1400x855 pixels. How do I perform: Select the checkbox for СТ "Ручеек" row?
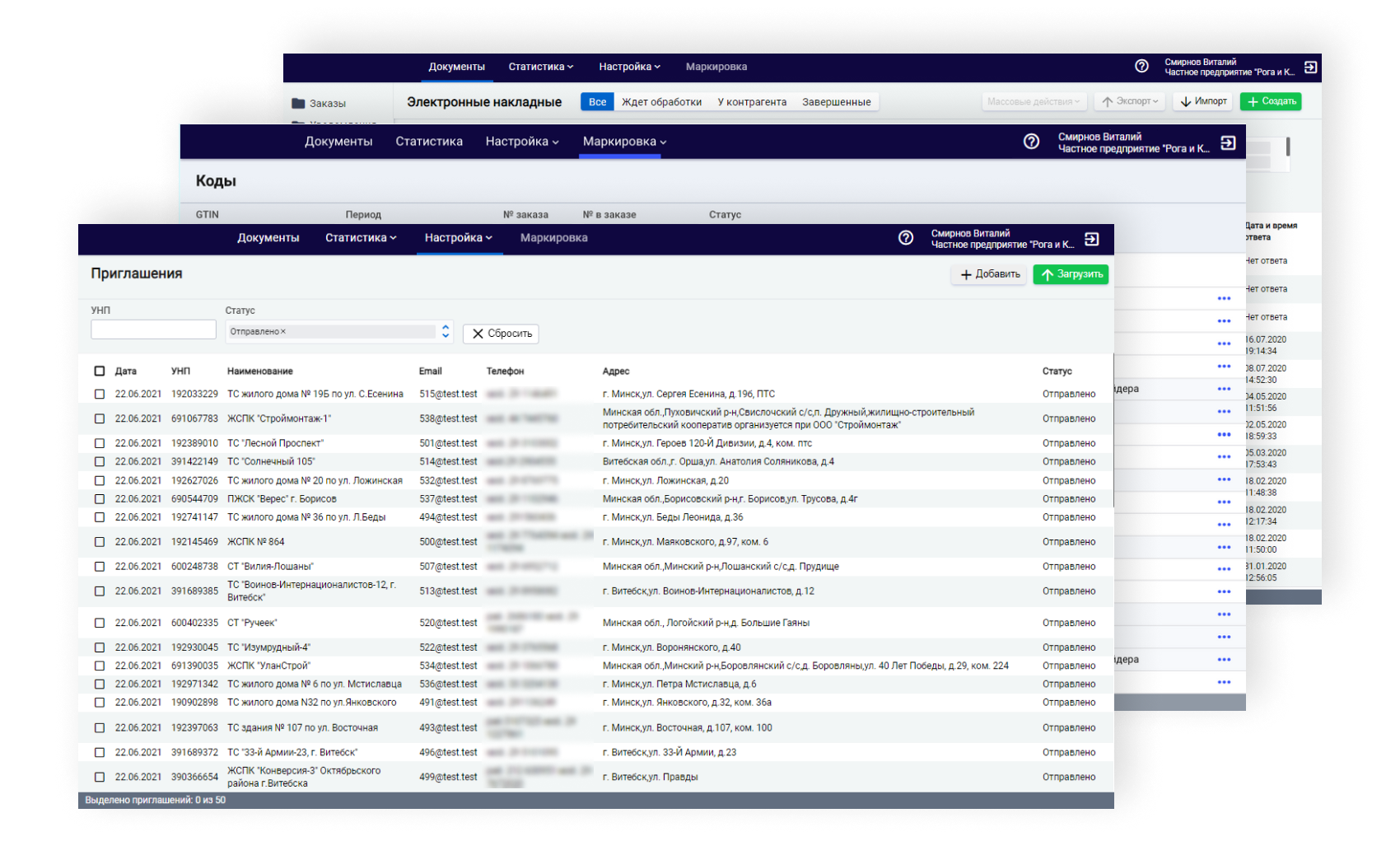coord(100,624)
